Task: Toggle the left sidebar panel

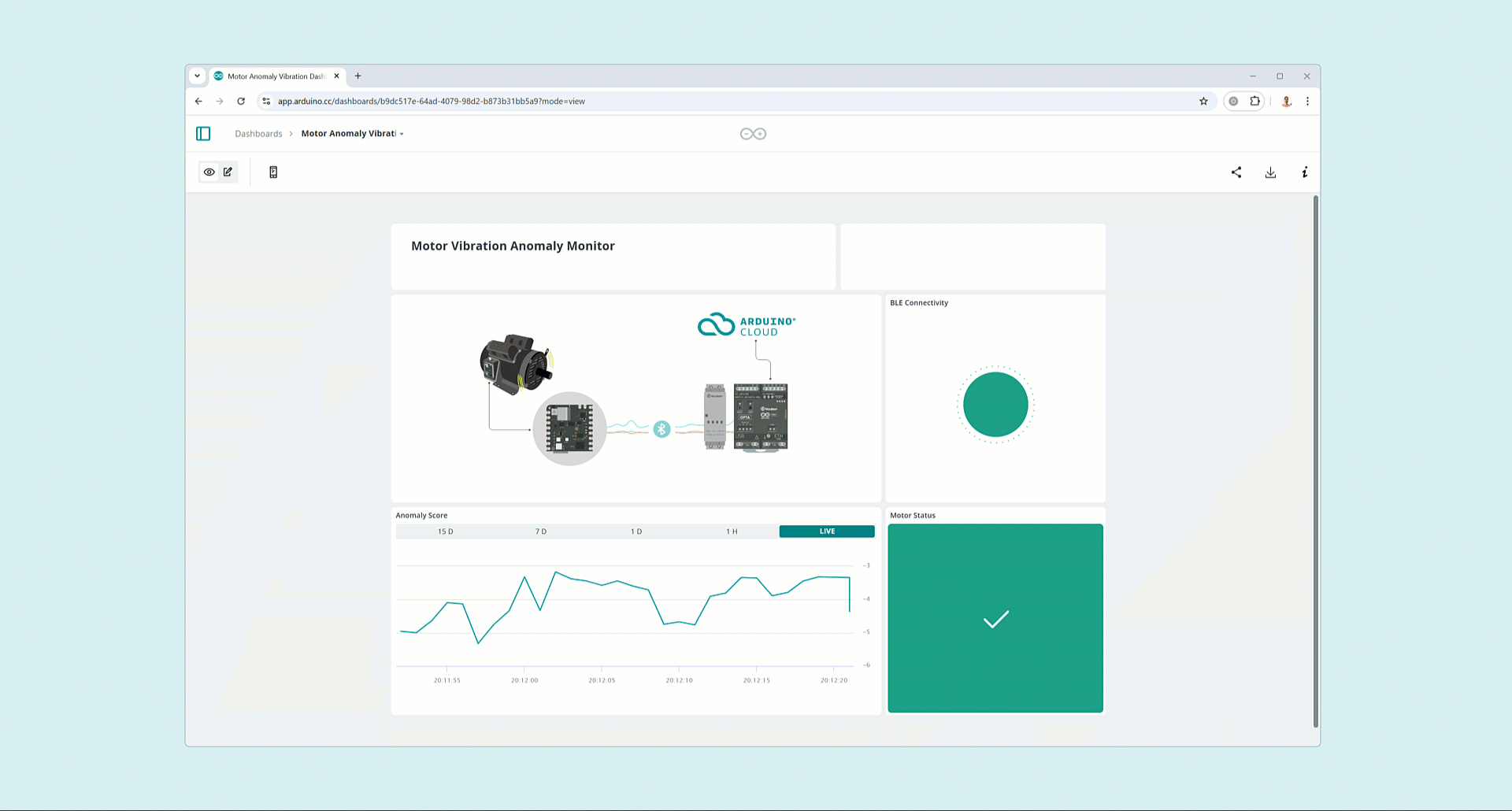Action: point(202,133)
